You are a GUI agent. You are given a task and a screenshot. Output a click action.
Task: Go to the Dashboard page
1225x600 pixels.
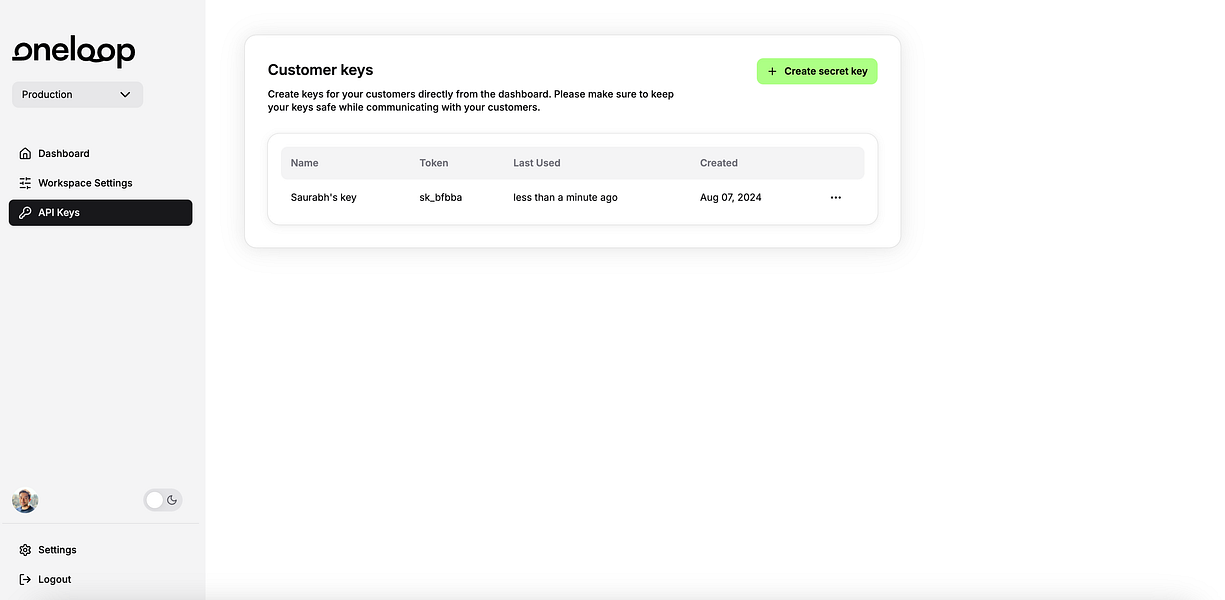click(64, 154)
